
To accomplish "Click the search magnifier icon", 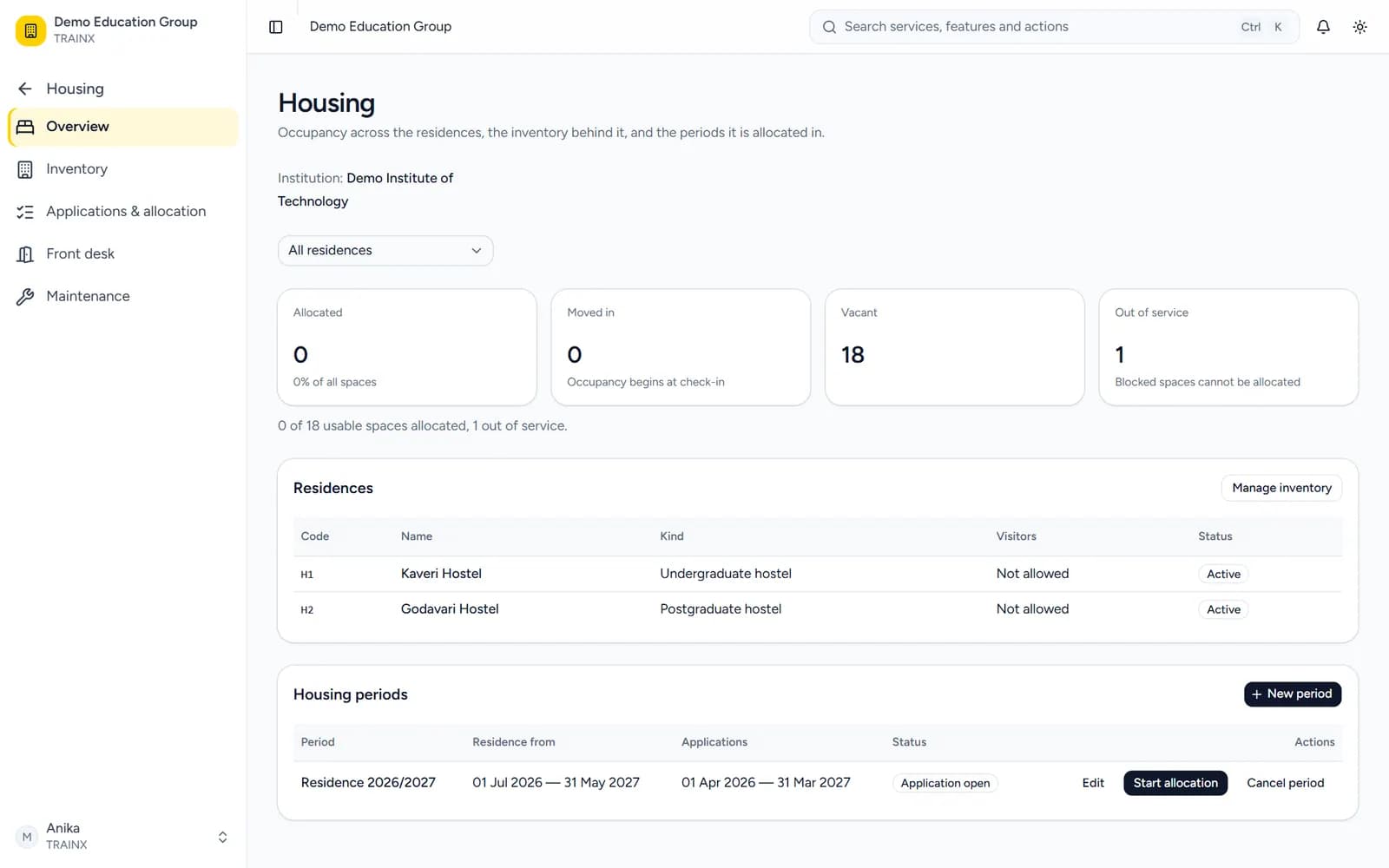I will point(829,27).
